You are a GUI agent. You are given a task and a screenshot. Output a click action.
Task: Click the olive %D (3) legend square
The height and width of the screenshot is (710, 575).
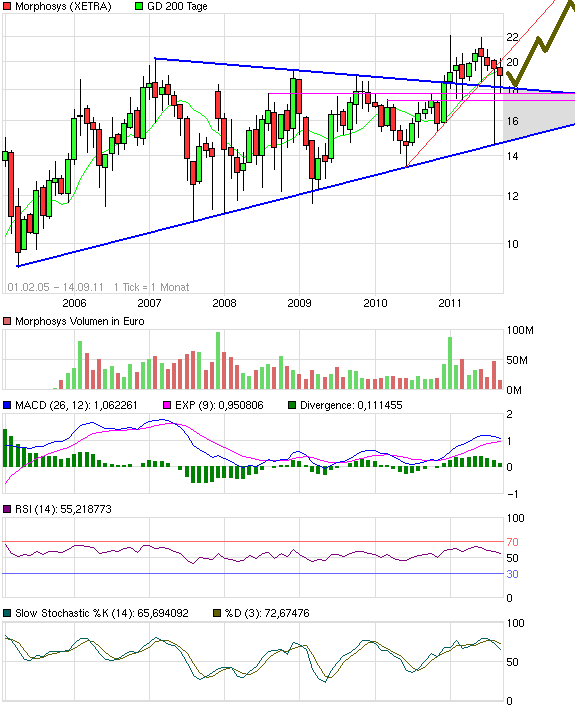(216, 614)
